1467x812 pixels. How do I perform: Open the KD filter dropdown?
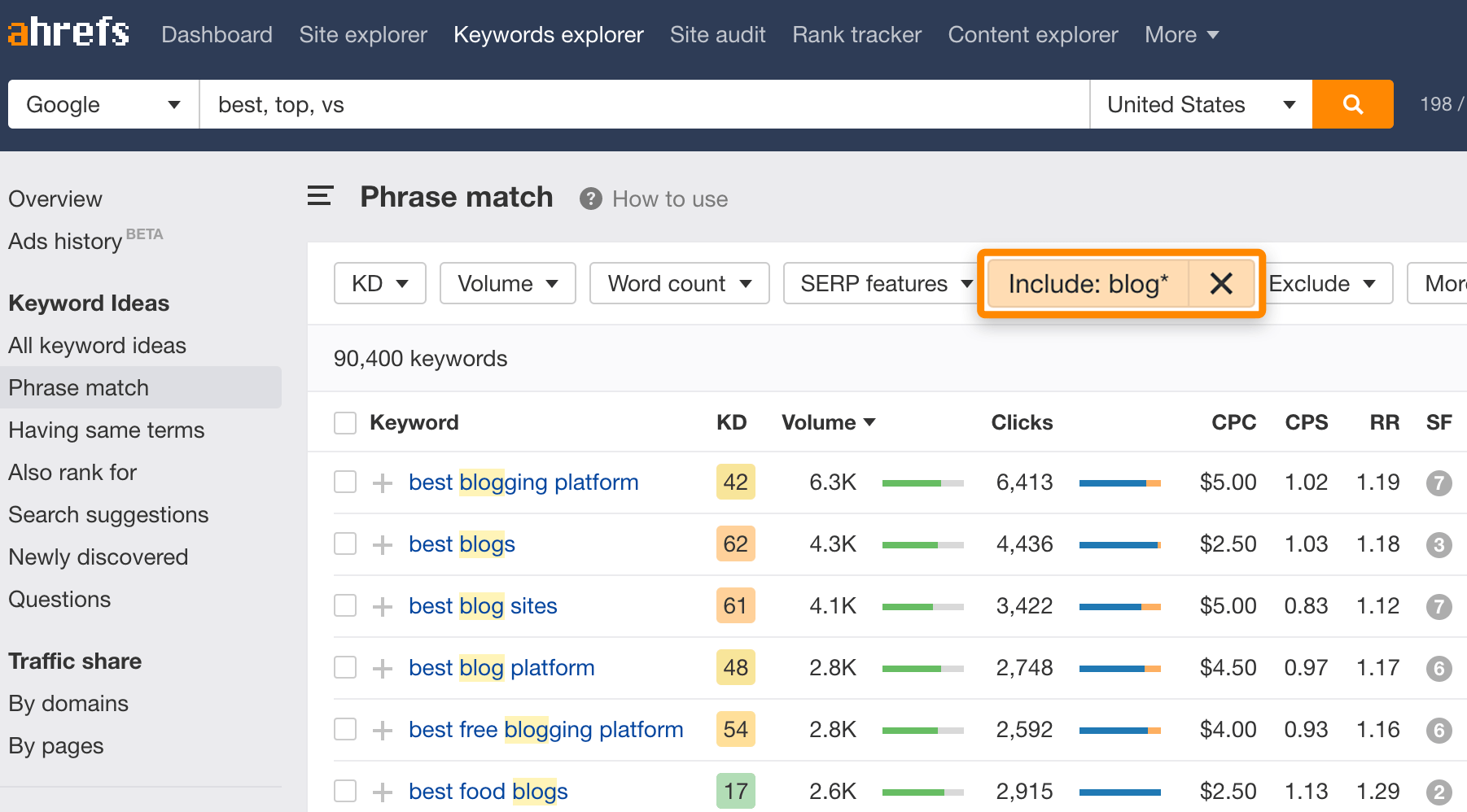379,284
